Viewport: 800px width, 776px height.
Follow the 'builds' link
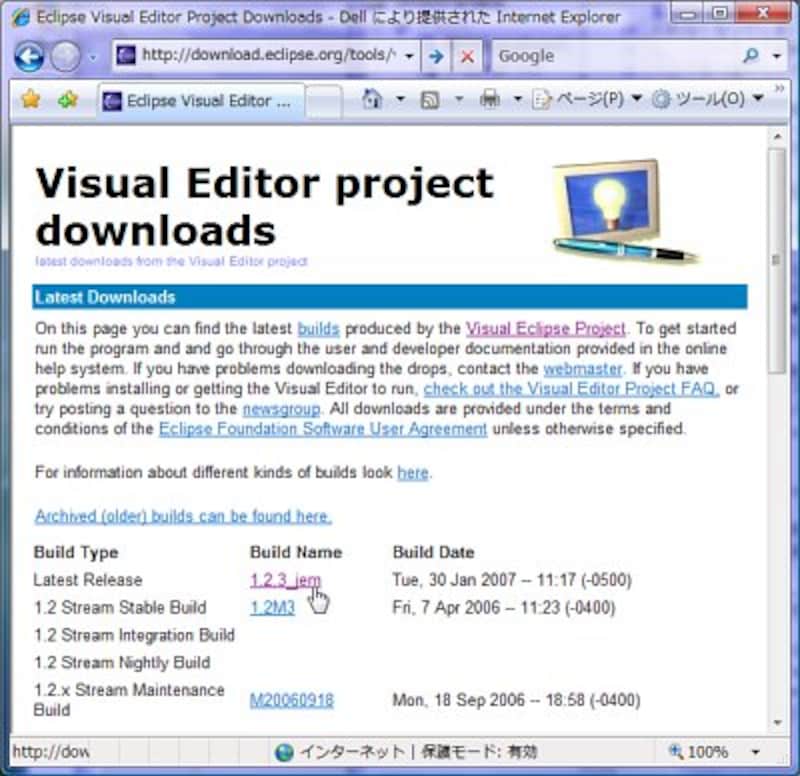pyautogui.click(x=318, y=329)
